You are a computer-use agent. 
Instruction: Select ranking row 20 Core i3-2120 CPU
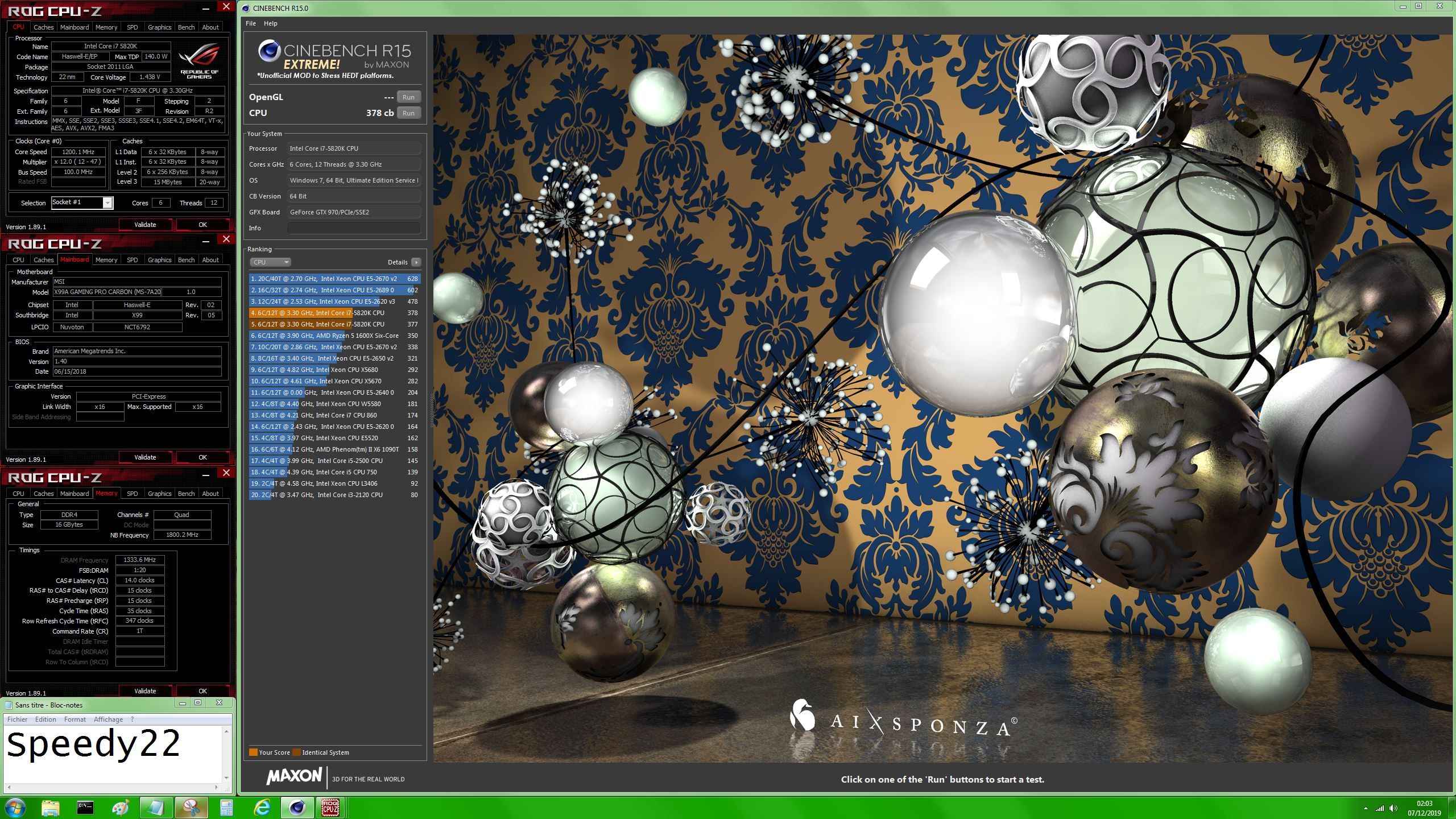point(334,495)
